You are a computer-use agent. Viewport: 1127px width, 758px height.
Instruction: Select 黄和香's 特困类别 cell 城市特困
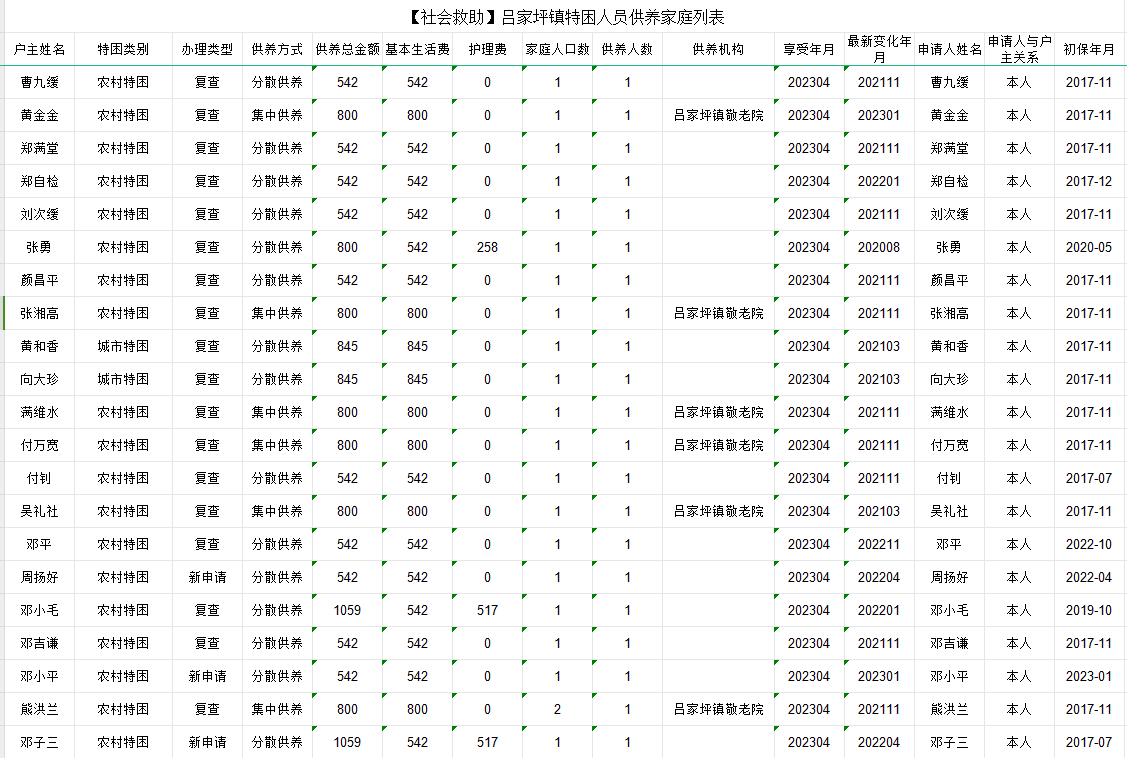pos(123,346)
